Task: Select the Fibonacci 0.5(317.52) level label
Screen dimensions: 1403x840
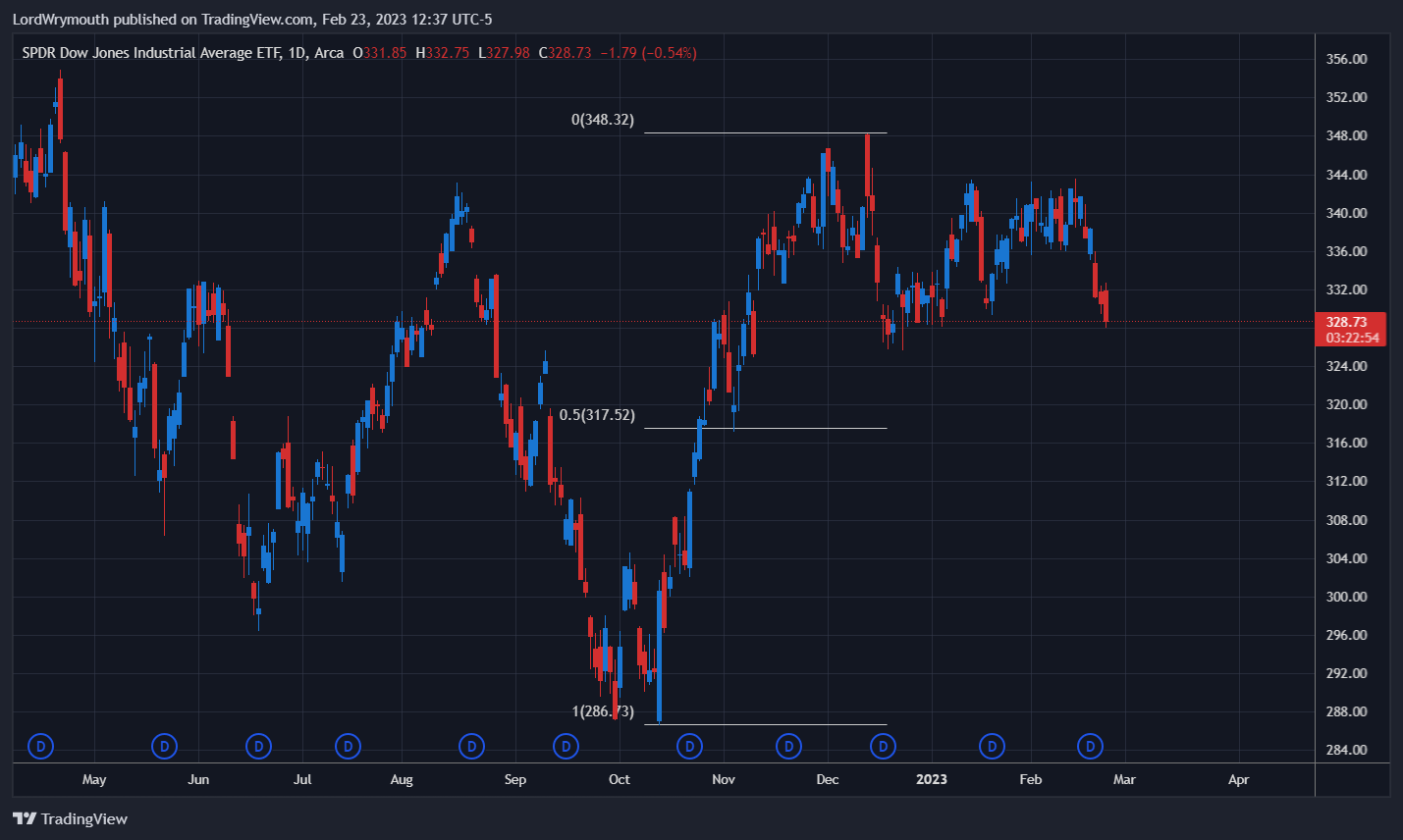Action: pos(597,415)
